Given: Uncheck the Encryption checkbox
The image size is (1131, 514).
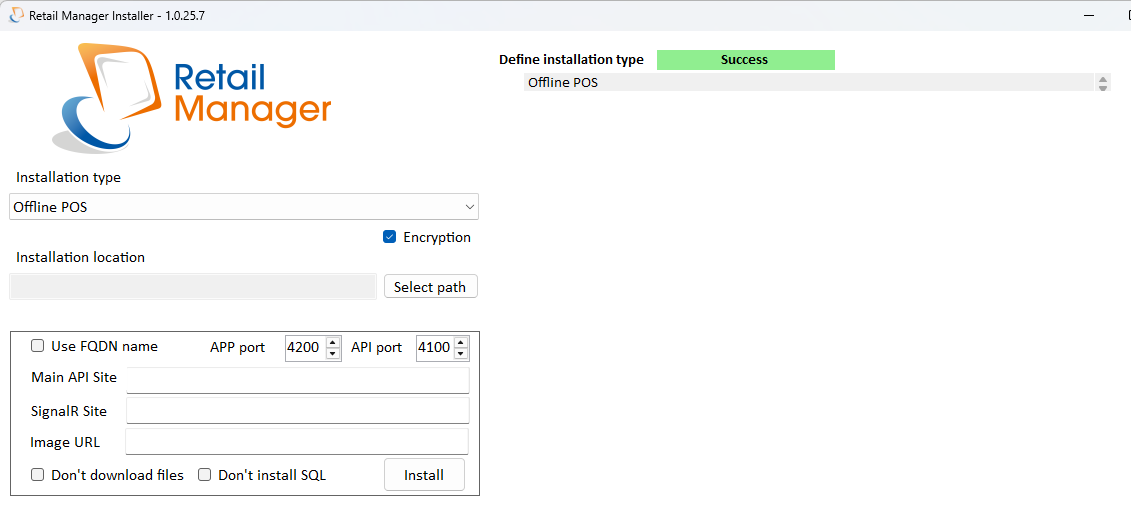Looking at the screenshot, I should coord(390,237).
